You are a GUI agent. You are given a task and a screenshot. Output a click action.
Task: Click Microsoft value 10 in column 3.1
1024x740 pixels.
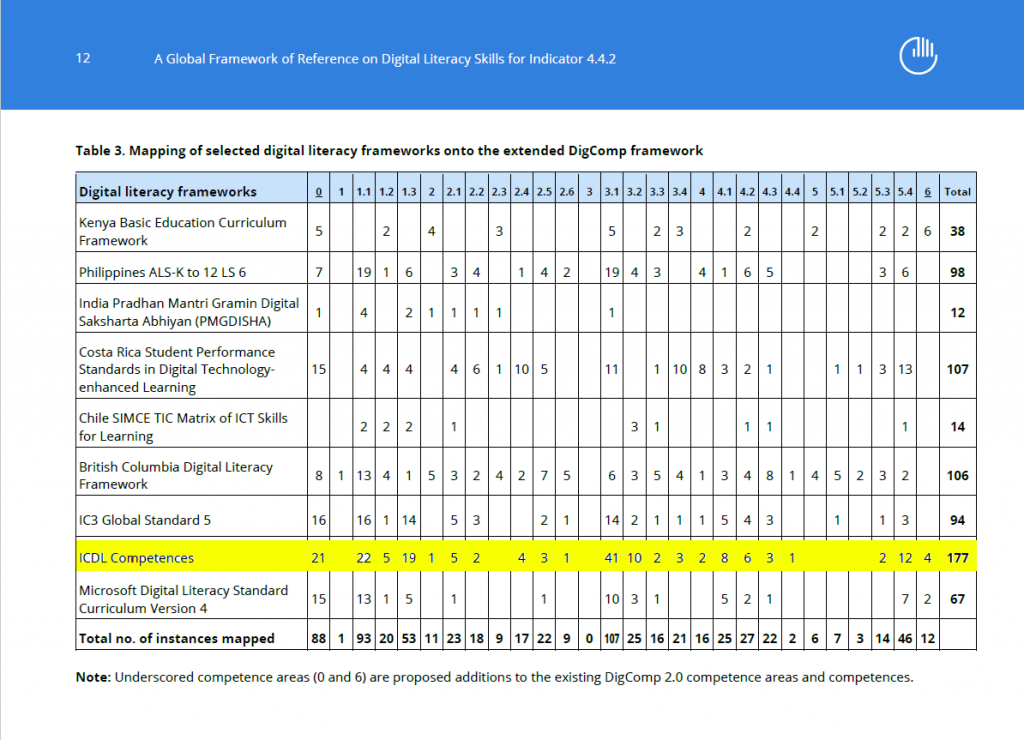tap(611, 599)
